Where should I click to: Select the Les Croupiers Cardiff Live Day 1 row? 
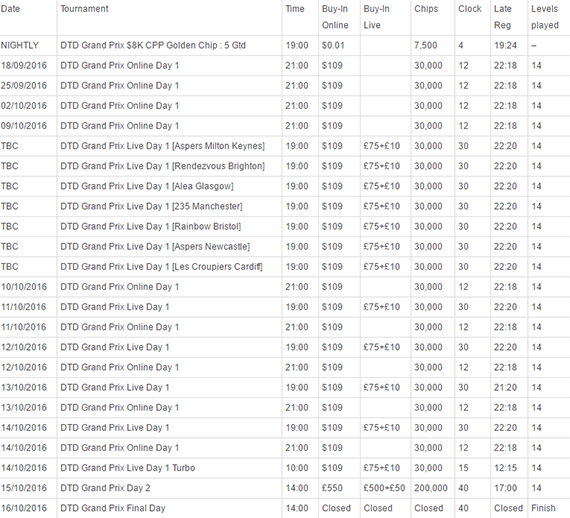(x=285, y=267)
